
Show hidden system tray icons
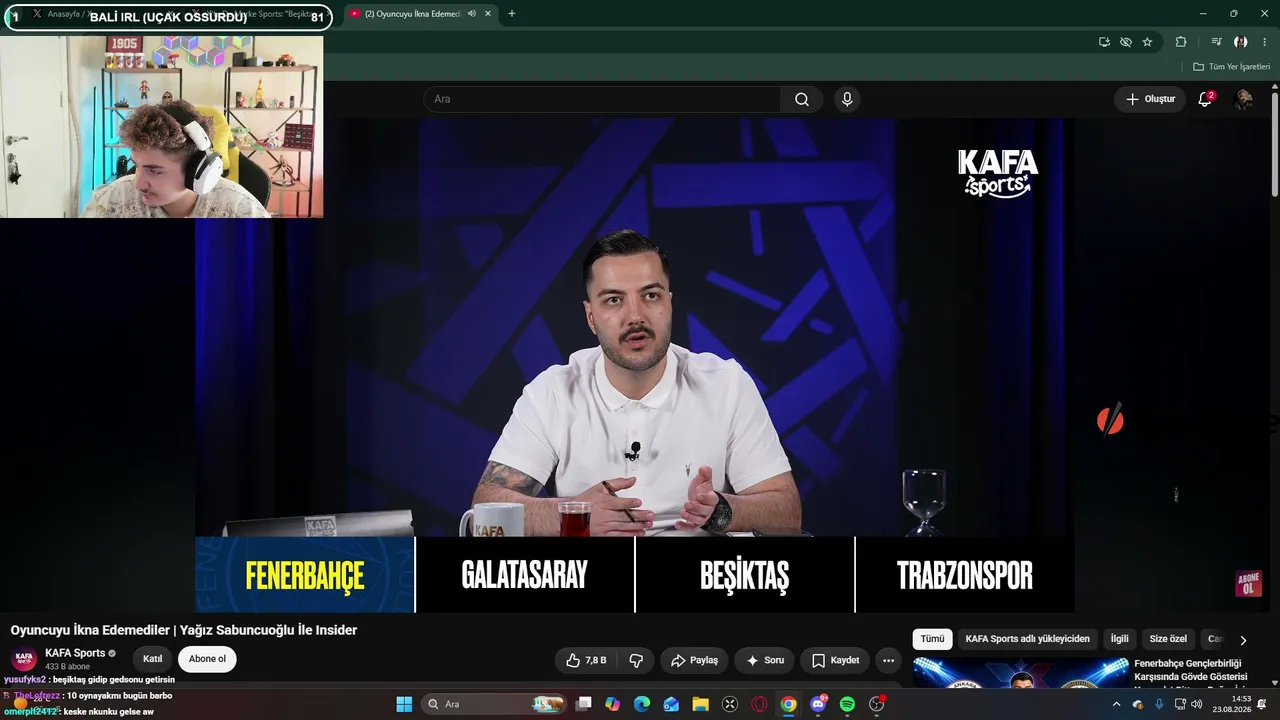pyautogui.click(x=1117, y=704)
